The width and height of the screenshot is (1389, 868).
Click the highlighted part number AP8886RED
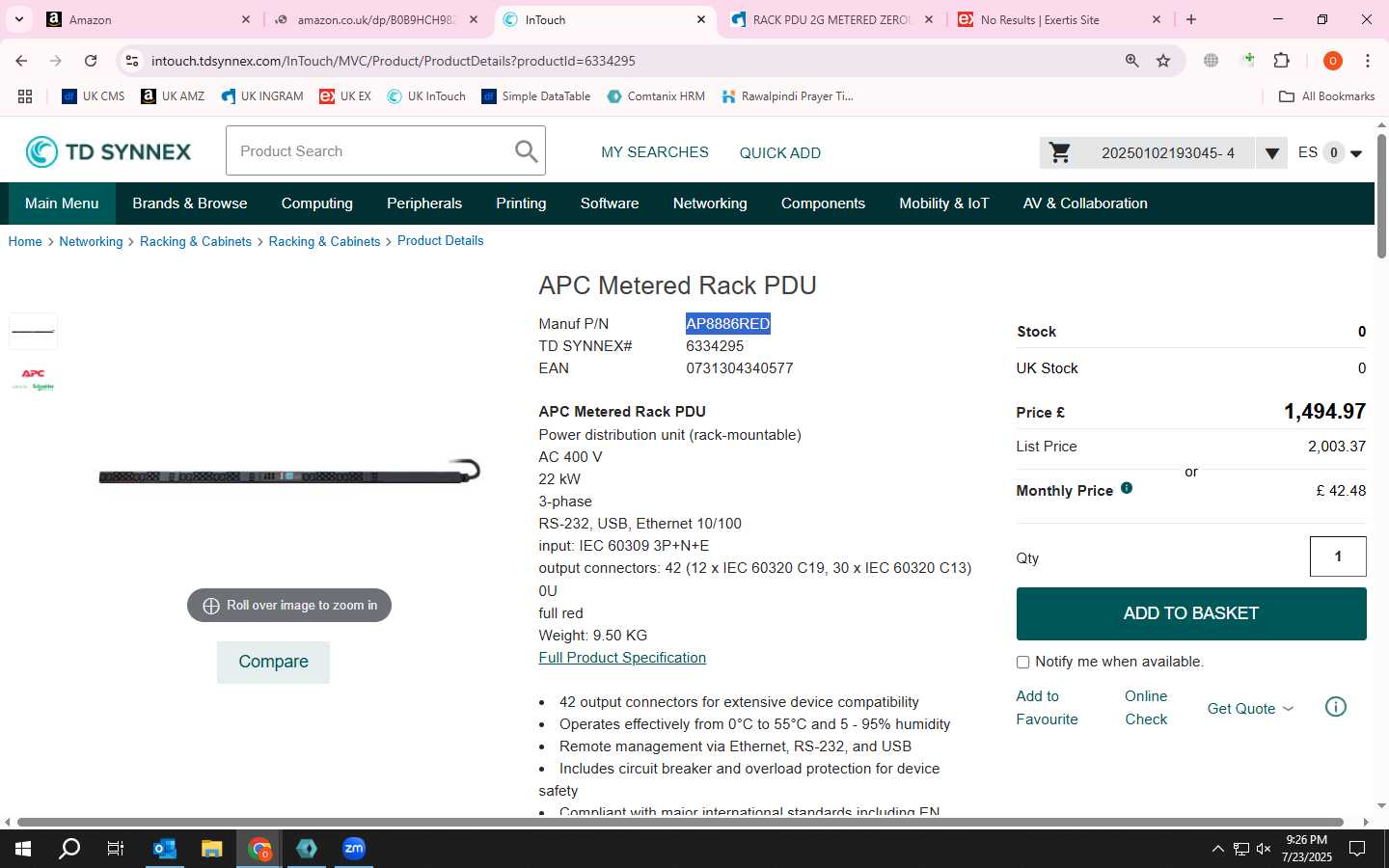pyautogui.click(x=728, y=324)
